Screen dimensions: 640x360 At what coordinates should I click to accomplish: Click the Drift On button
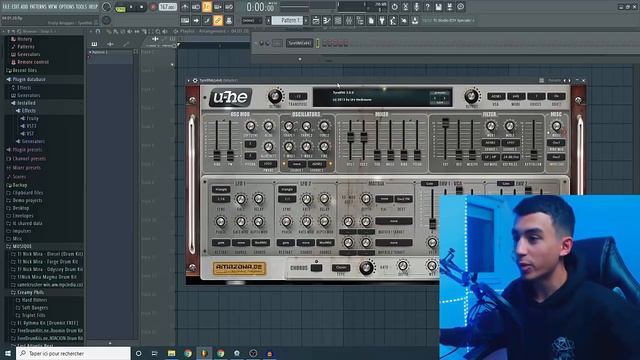coord(556,96)
